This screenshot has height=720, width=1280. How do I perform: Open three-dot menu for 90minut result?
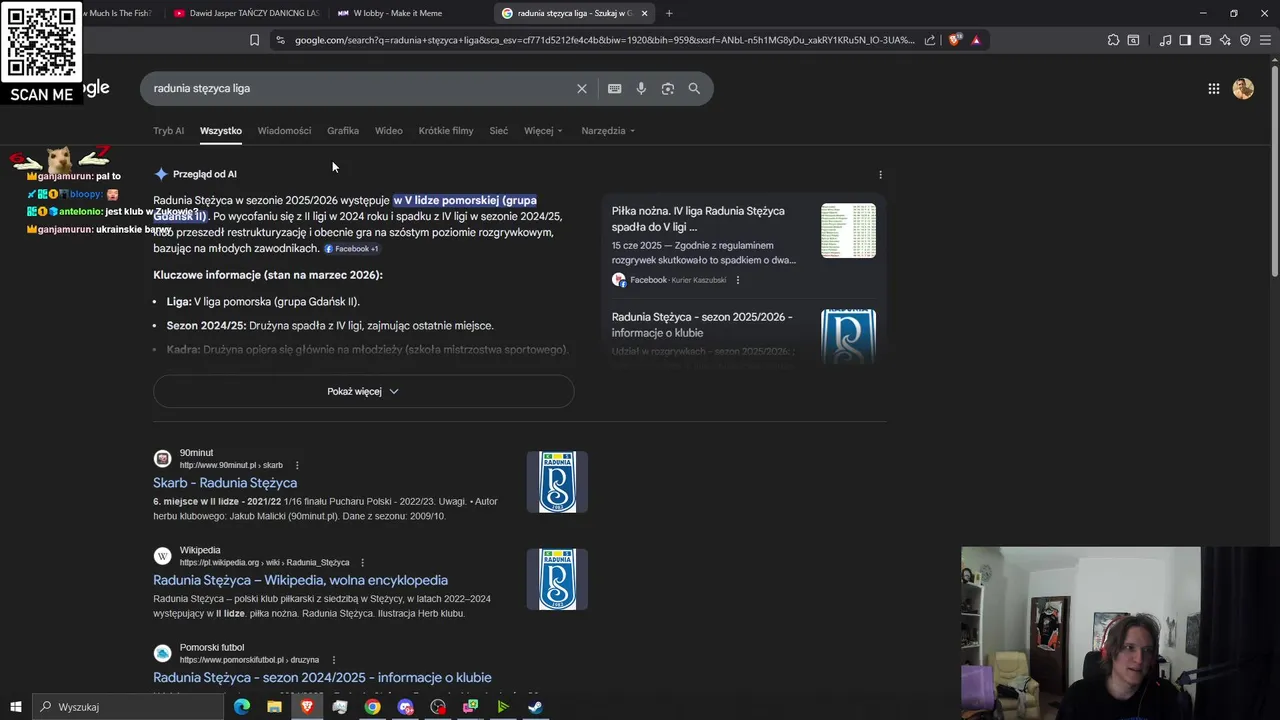297,465
